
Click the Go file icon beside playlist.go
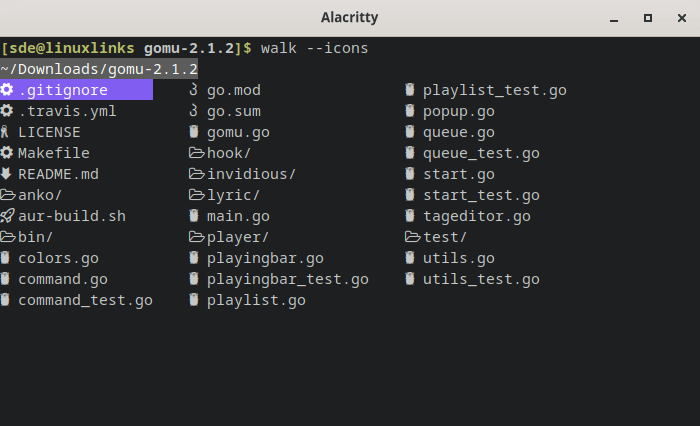(194, 300)
